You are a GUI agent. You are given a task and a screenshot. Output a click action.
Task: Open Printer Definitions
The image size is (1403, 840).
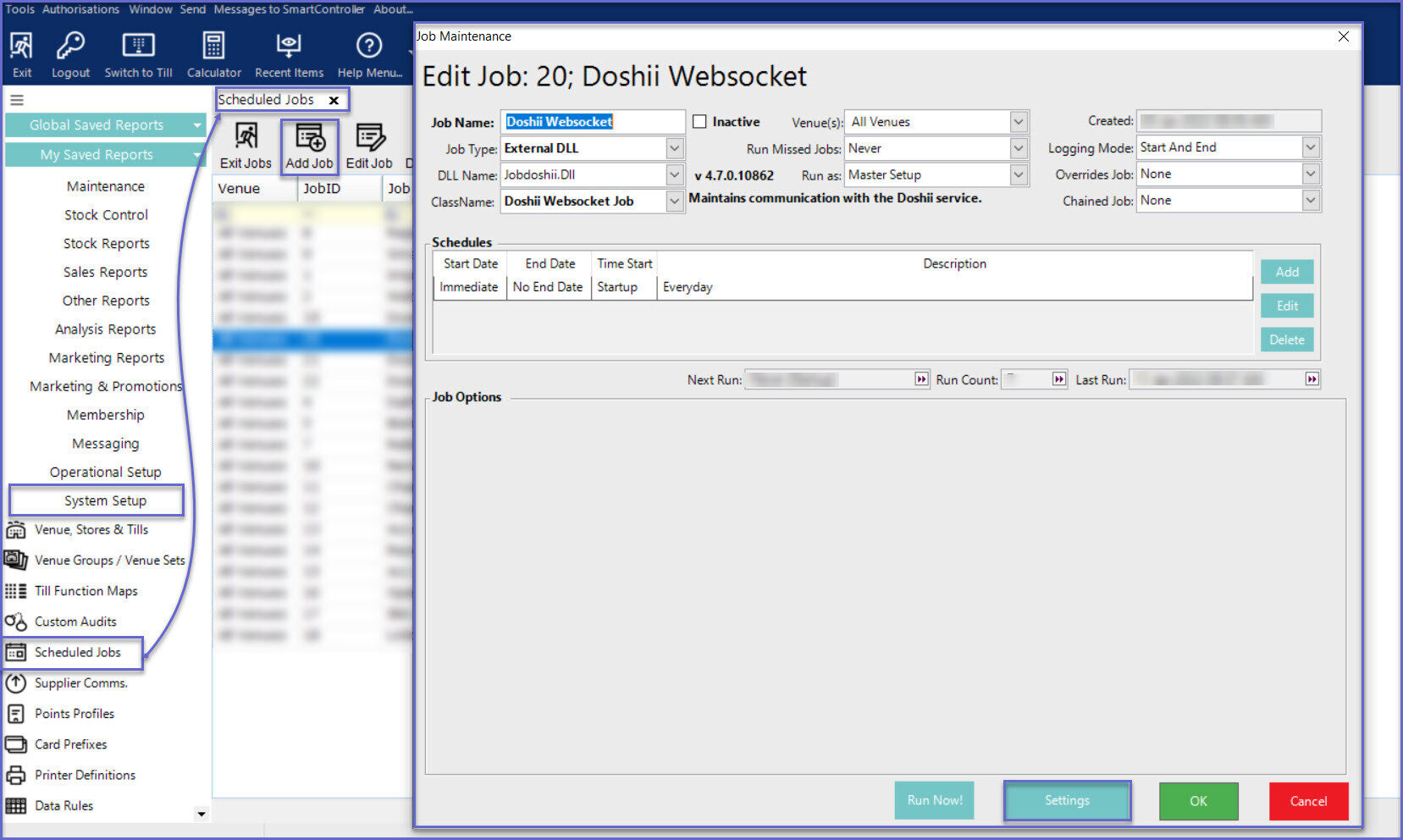(x=85, y=775)
